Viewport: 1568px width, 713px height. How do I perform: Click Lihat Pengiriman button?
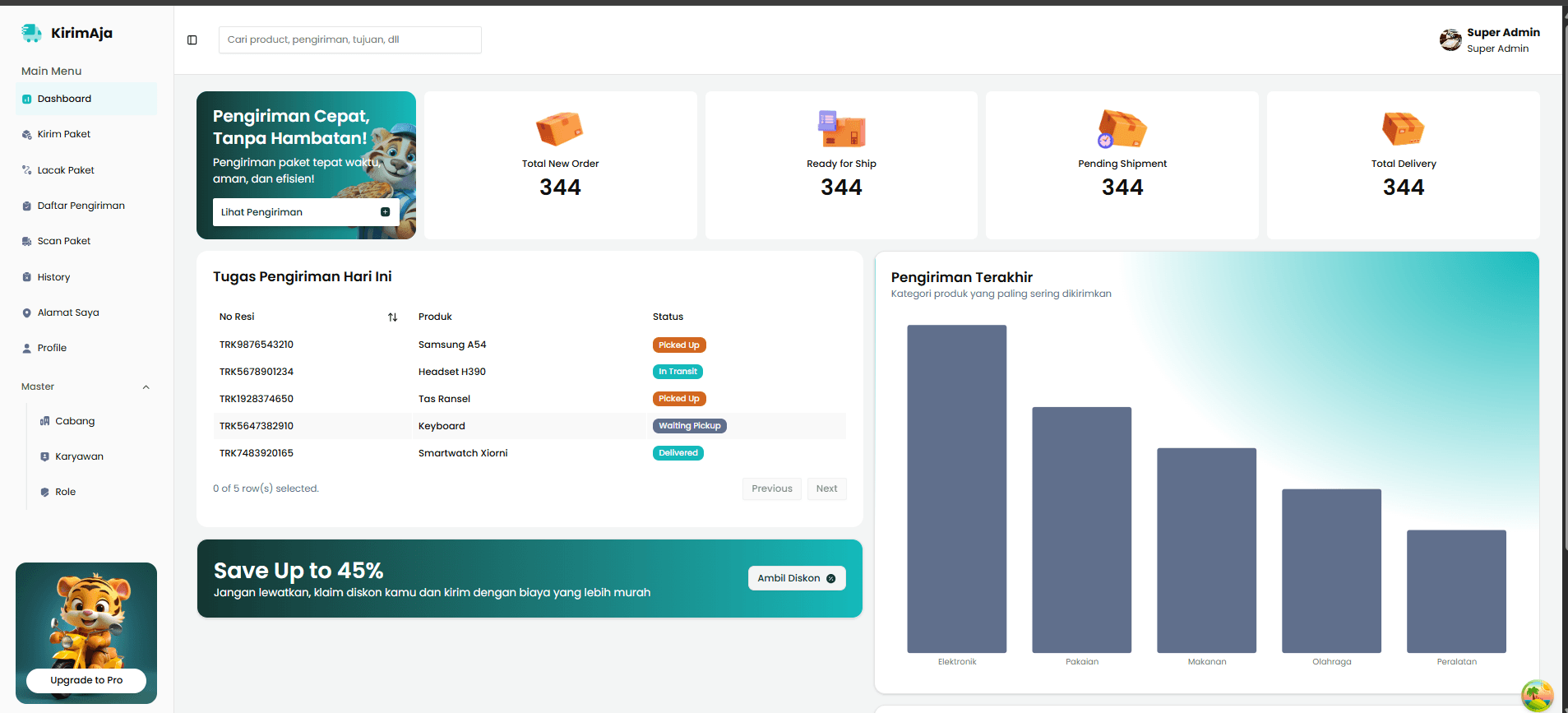pyautogui.click(x=306, y=212)
